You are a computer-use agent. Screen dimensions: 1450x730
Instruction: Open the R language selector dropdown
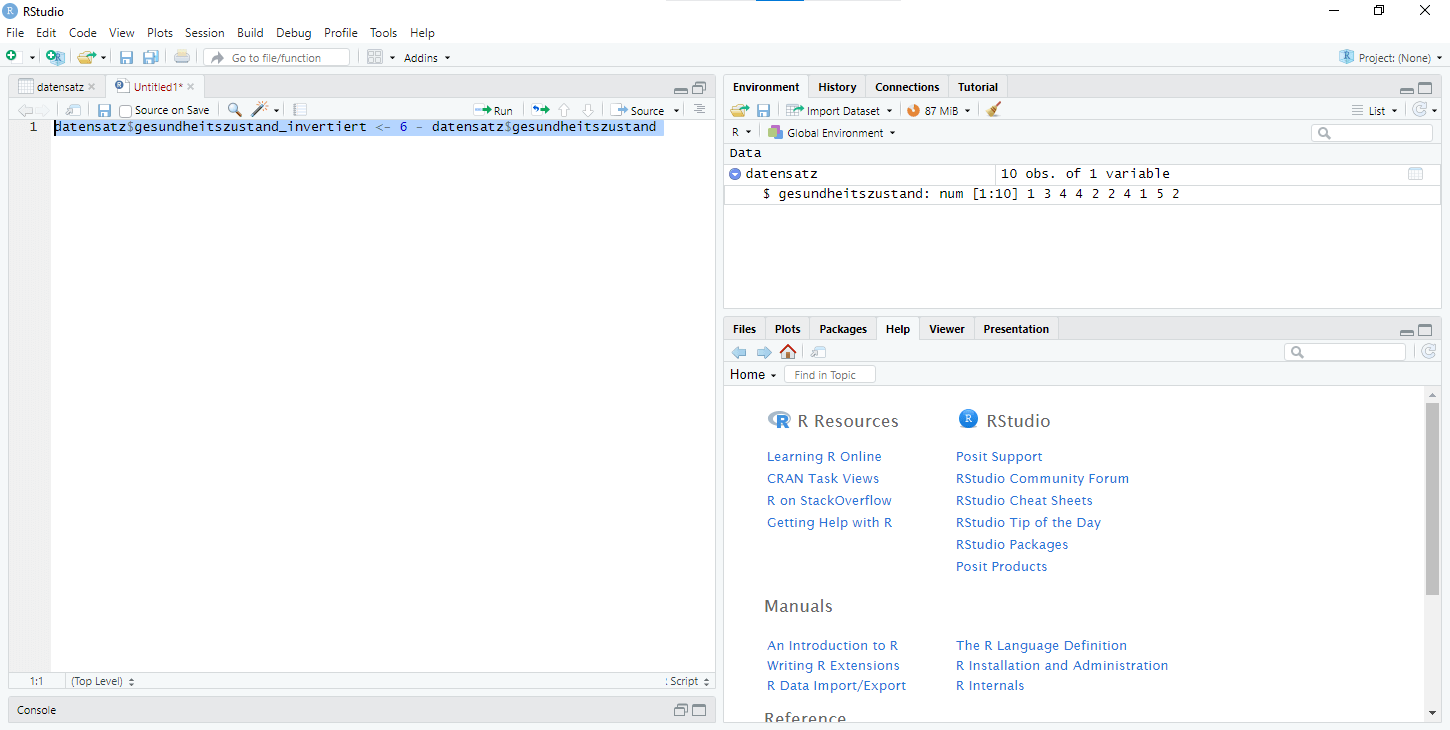[x=741, y=133]
